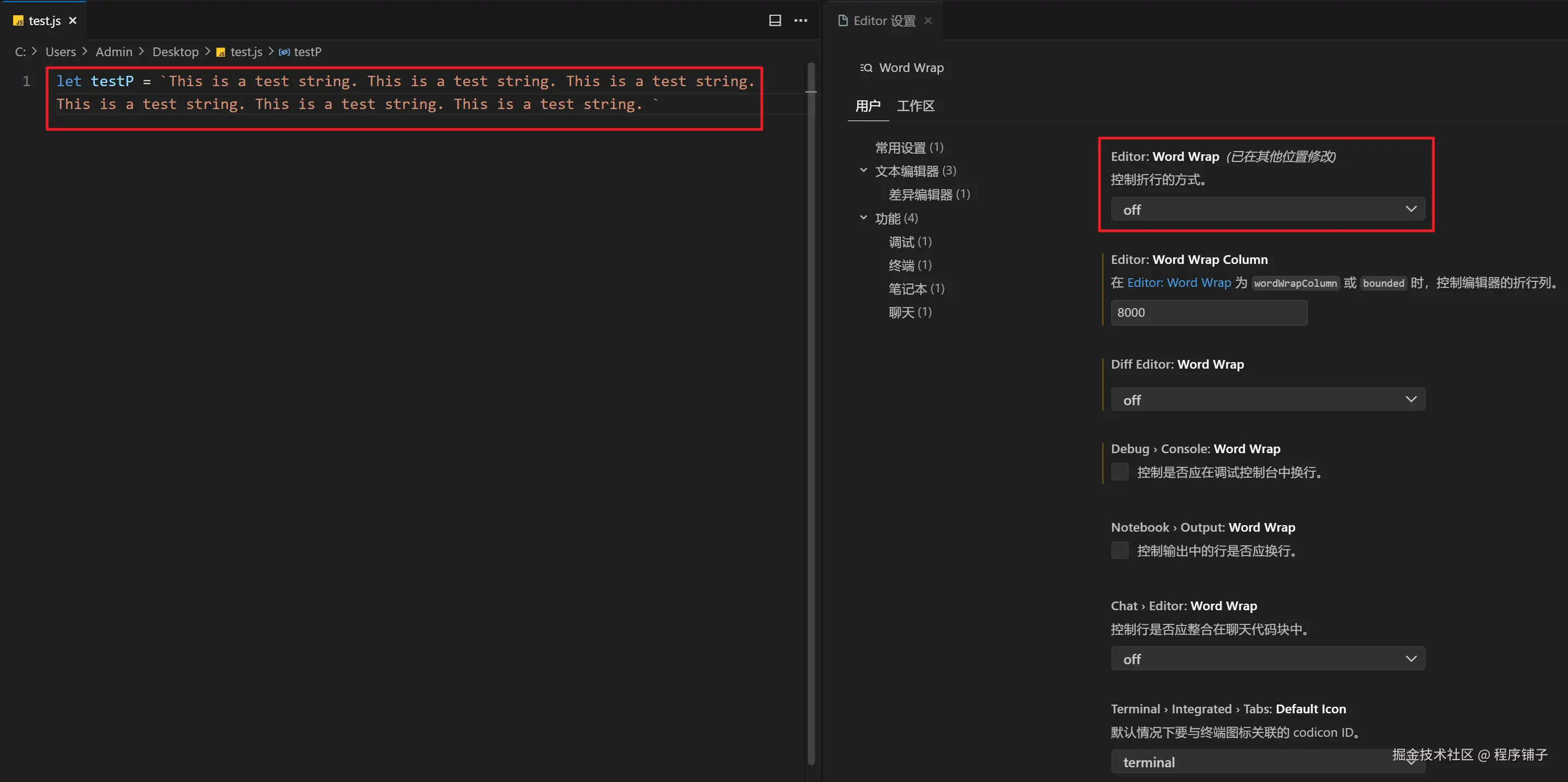This screenshot has height=782, width=1568.
Task: Switch to the 工作区 settings tab
Action: point(916,105)
